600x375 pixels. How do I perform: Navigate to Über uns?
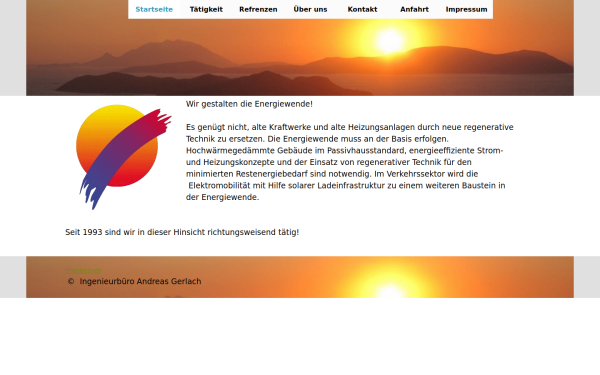(310, 9)
